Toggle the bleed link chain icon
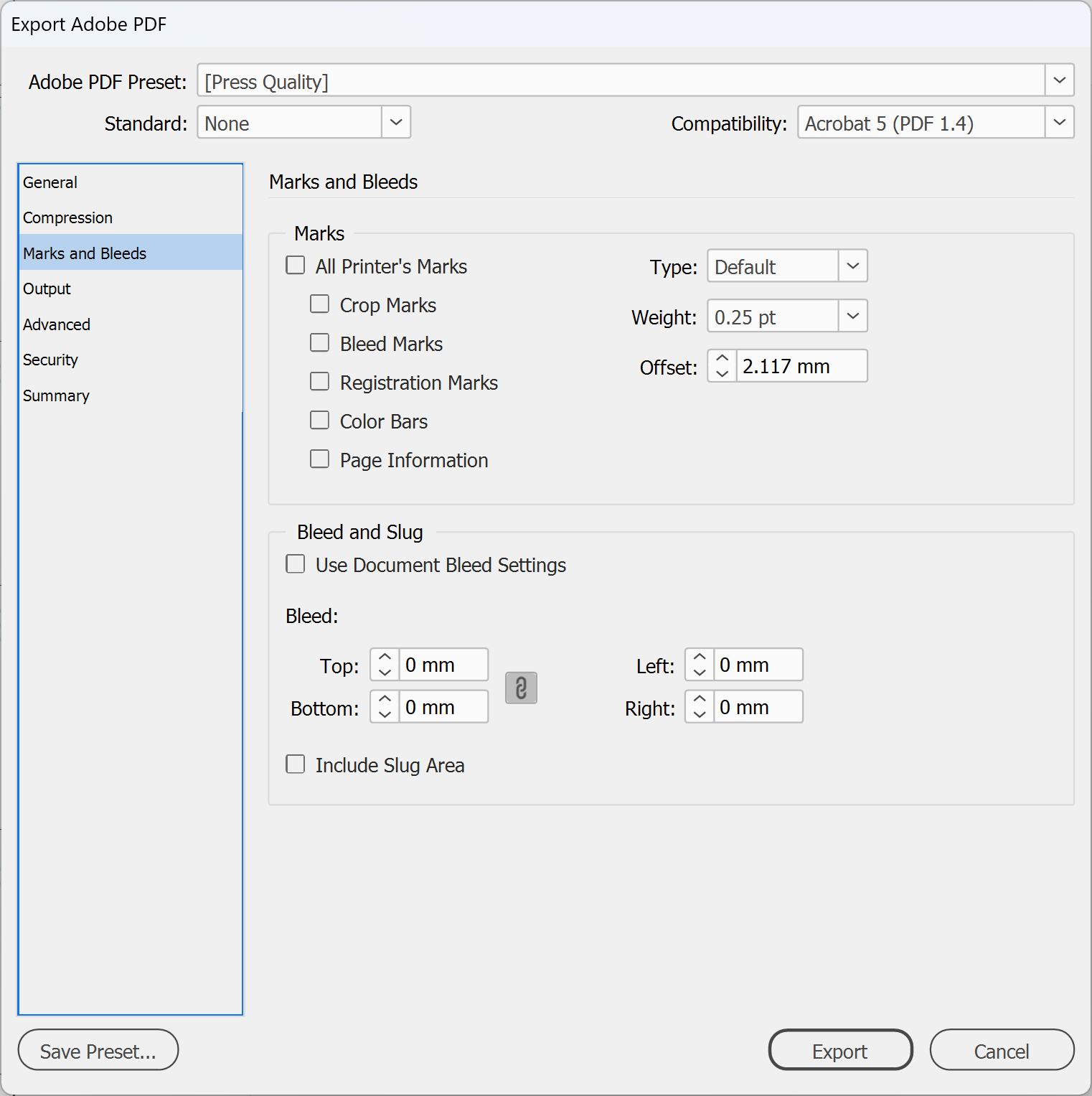1092x1096 pixels. tap(521, 688)
